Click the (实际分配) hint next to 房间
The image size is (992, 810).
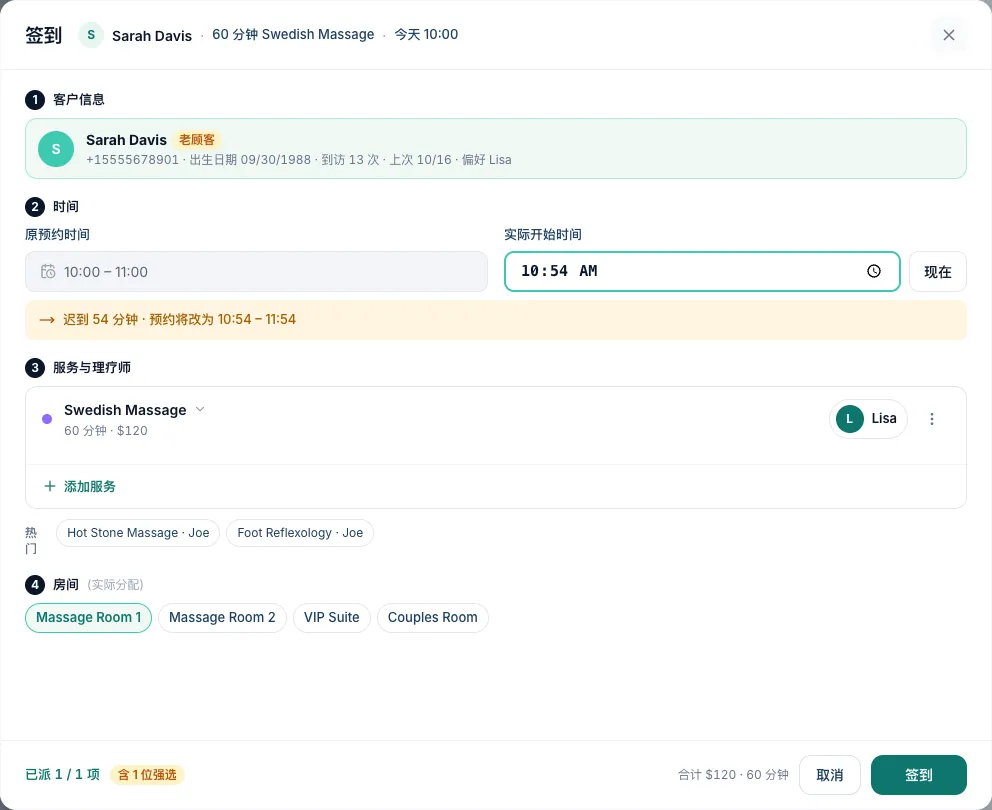pyautogui.click(x=115, y=585)
